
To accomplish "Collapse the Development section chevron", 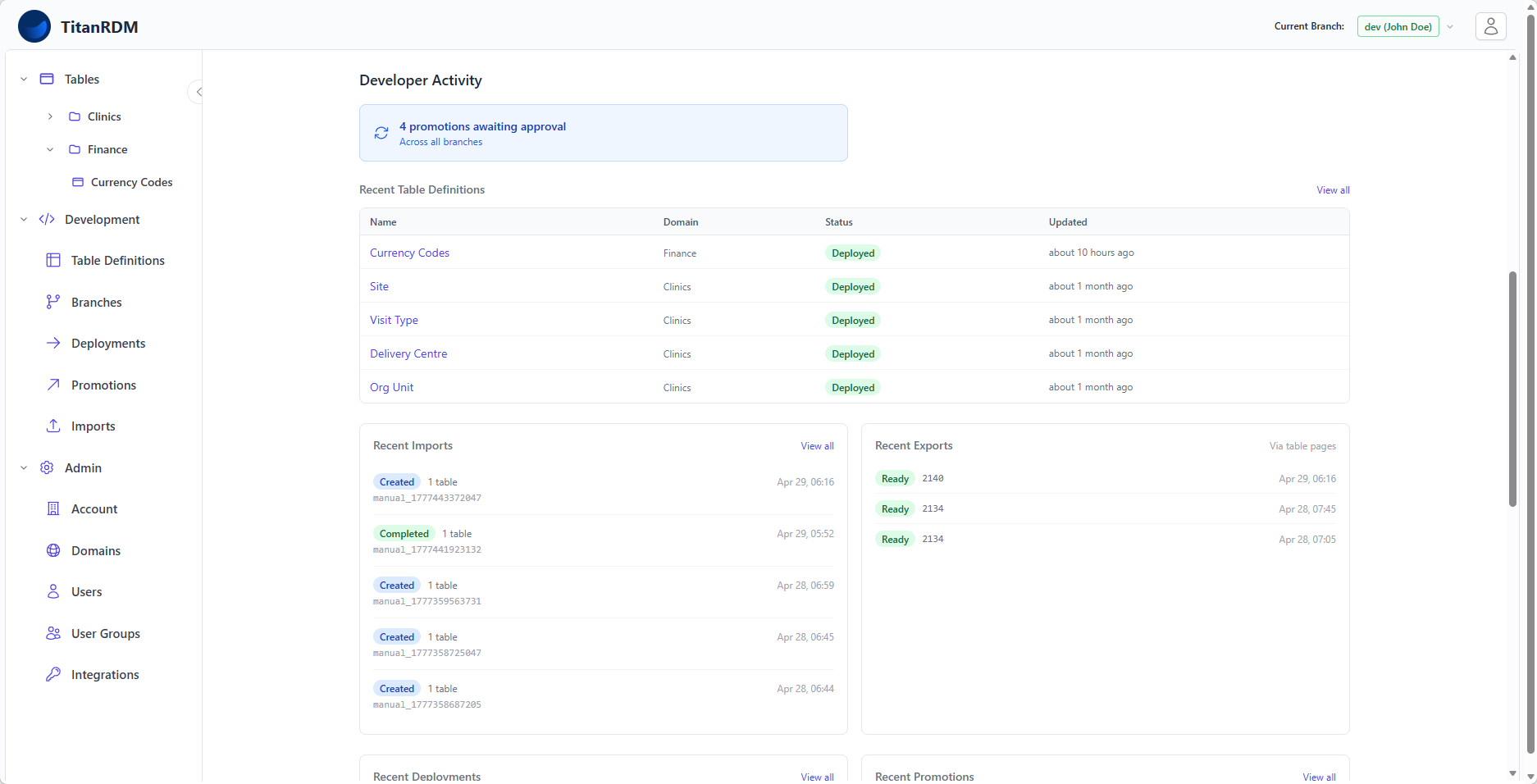I will click(24, 219).
